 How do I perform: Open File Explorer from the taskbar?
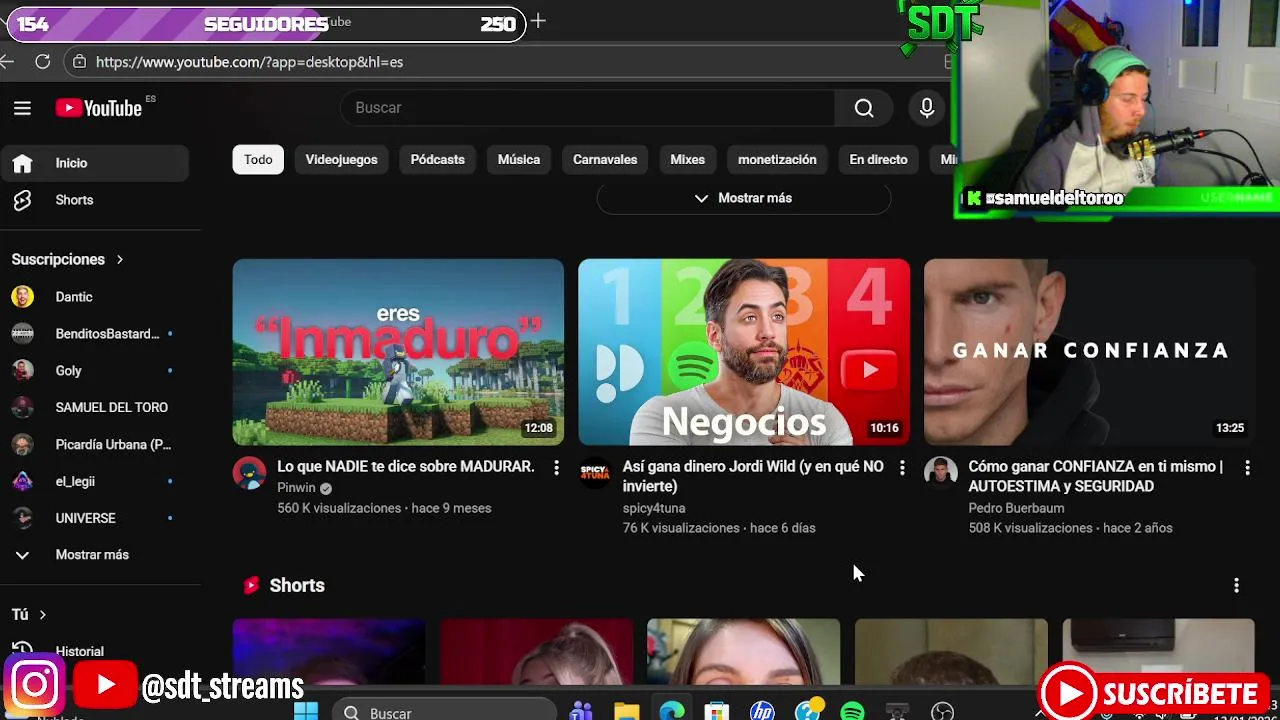tap(626, 711)
